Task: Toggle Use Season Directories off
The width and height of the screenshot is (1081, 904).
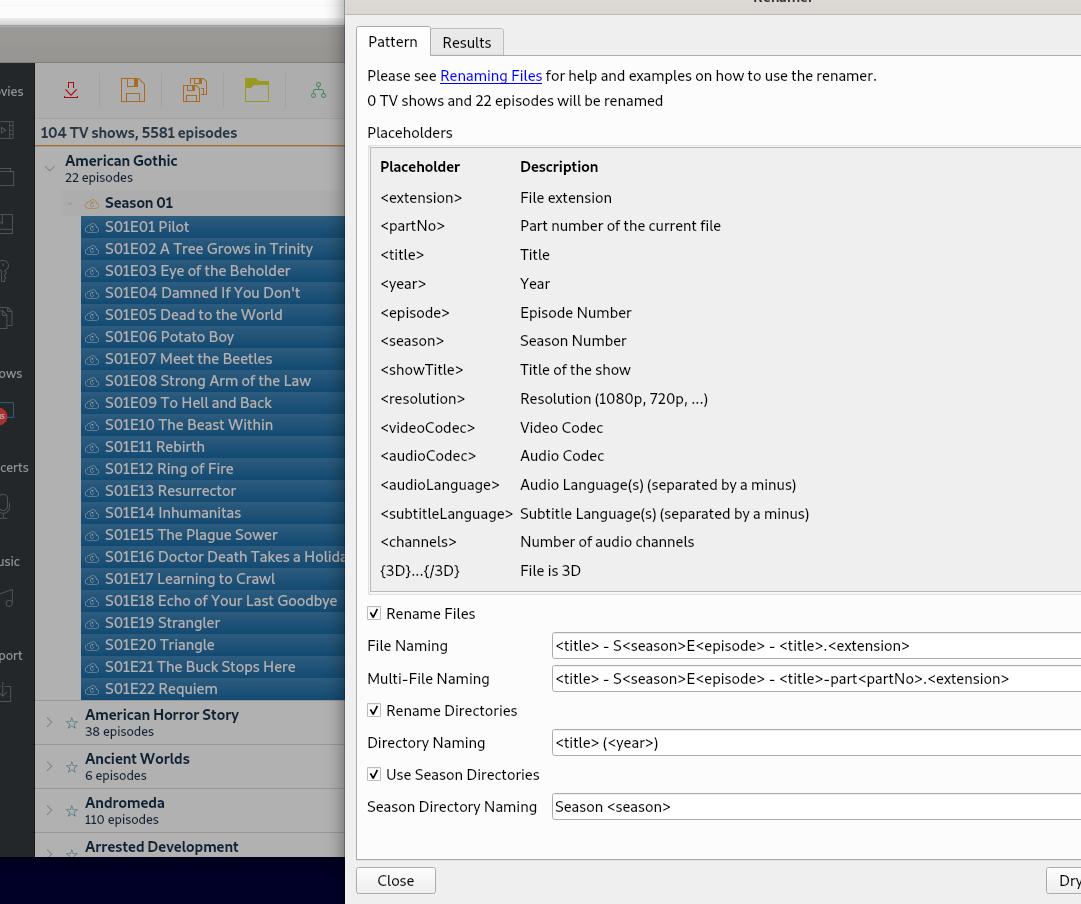Action: click(373, 774)
